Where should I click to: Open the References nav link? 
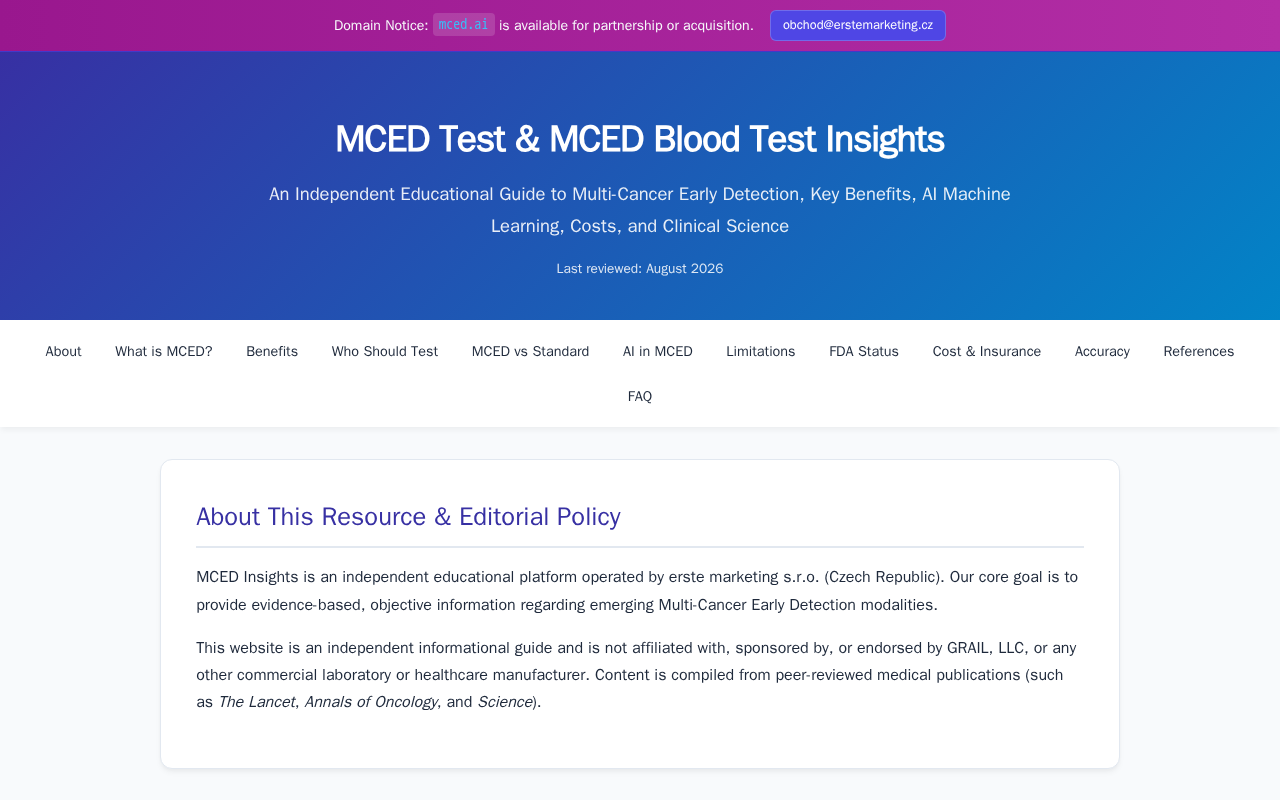coord(1199,351)
